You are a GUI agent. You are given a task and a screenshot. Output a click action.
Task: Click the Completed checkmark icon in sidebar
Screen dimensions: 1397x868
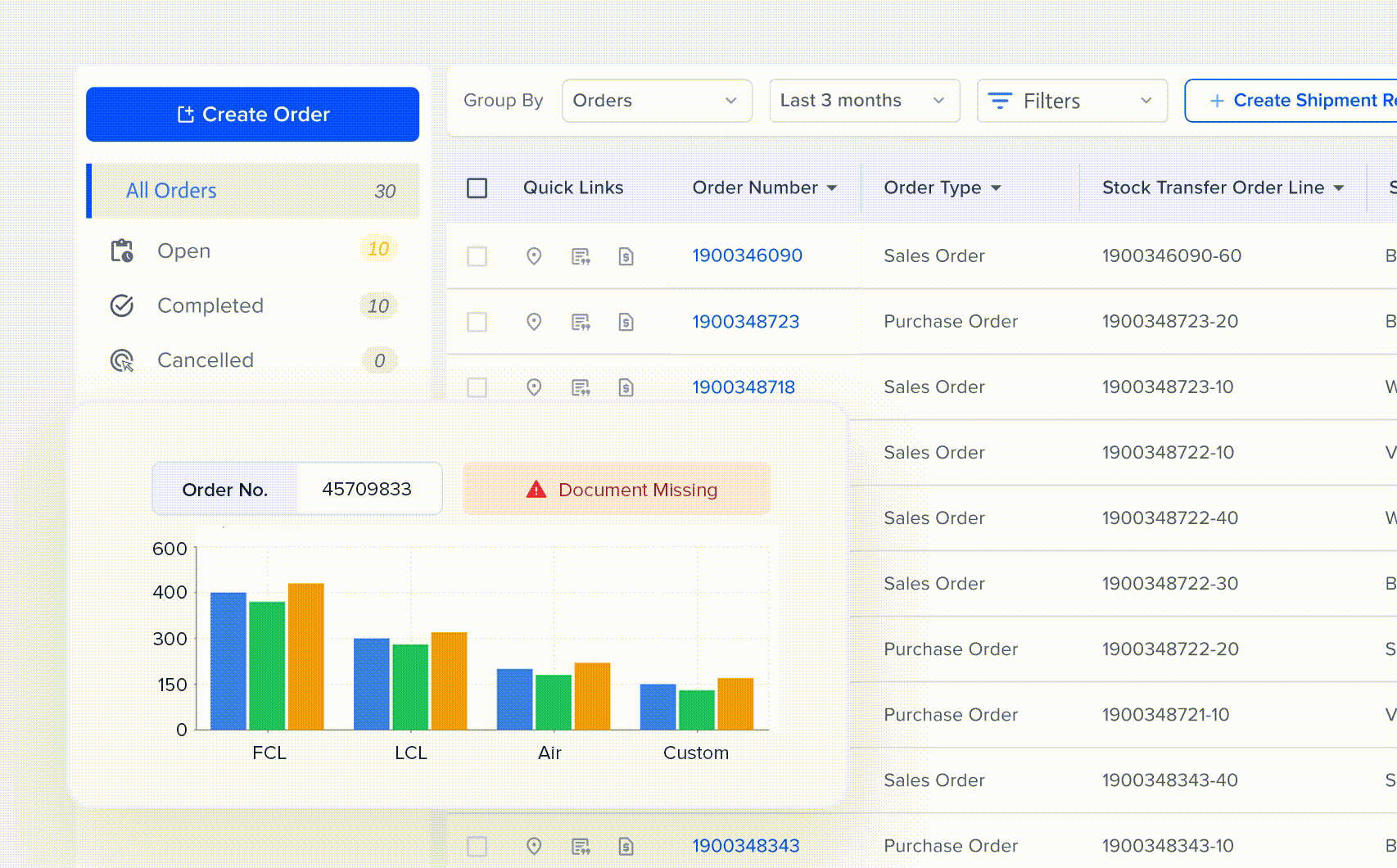[x=123, y=305]
